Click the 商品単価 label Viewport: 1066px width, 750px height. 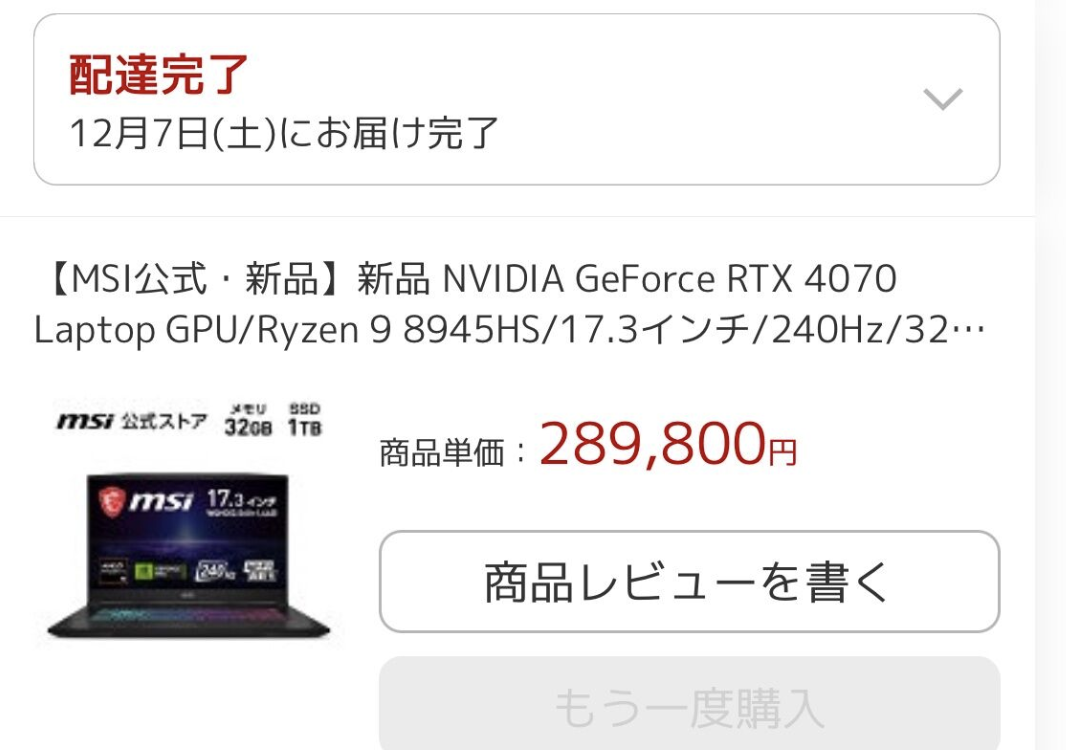(x=441, y=453)
